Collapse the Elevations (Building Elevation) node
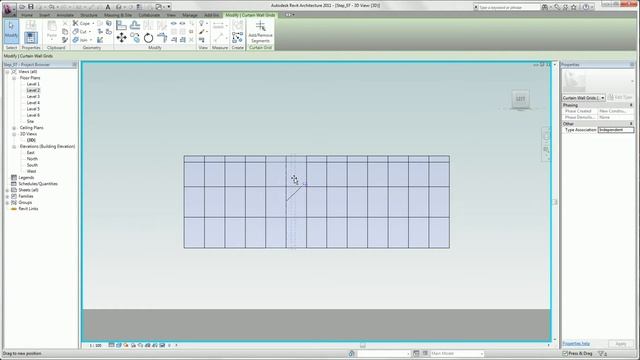 [14, 147]
